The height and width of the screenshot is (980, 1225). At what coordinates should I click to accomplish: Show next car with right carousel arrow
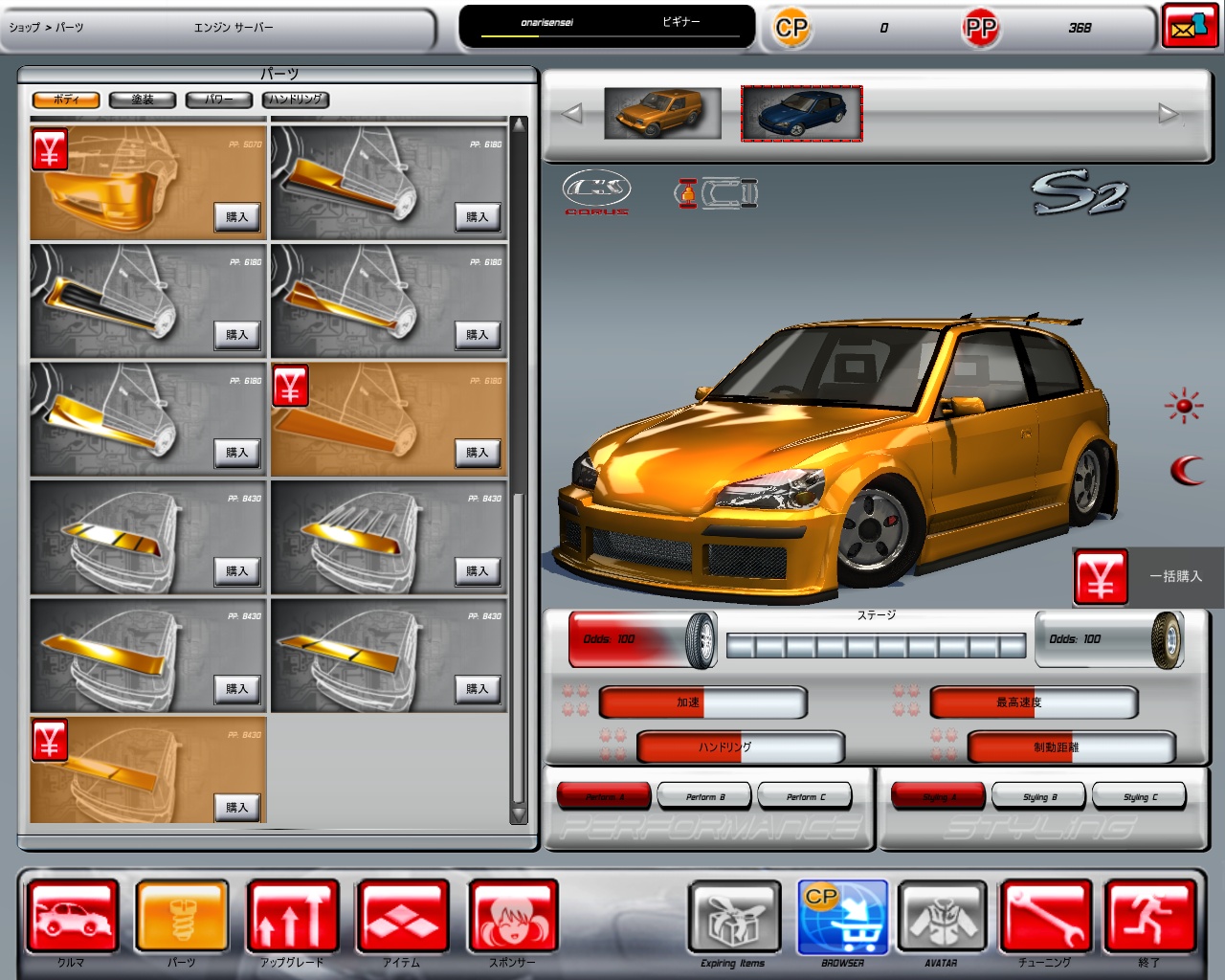coord(1168,114)
